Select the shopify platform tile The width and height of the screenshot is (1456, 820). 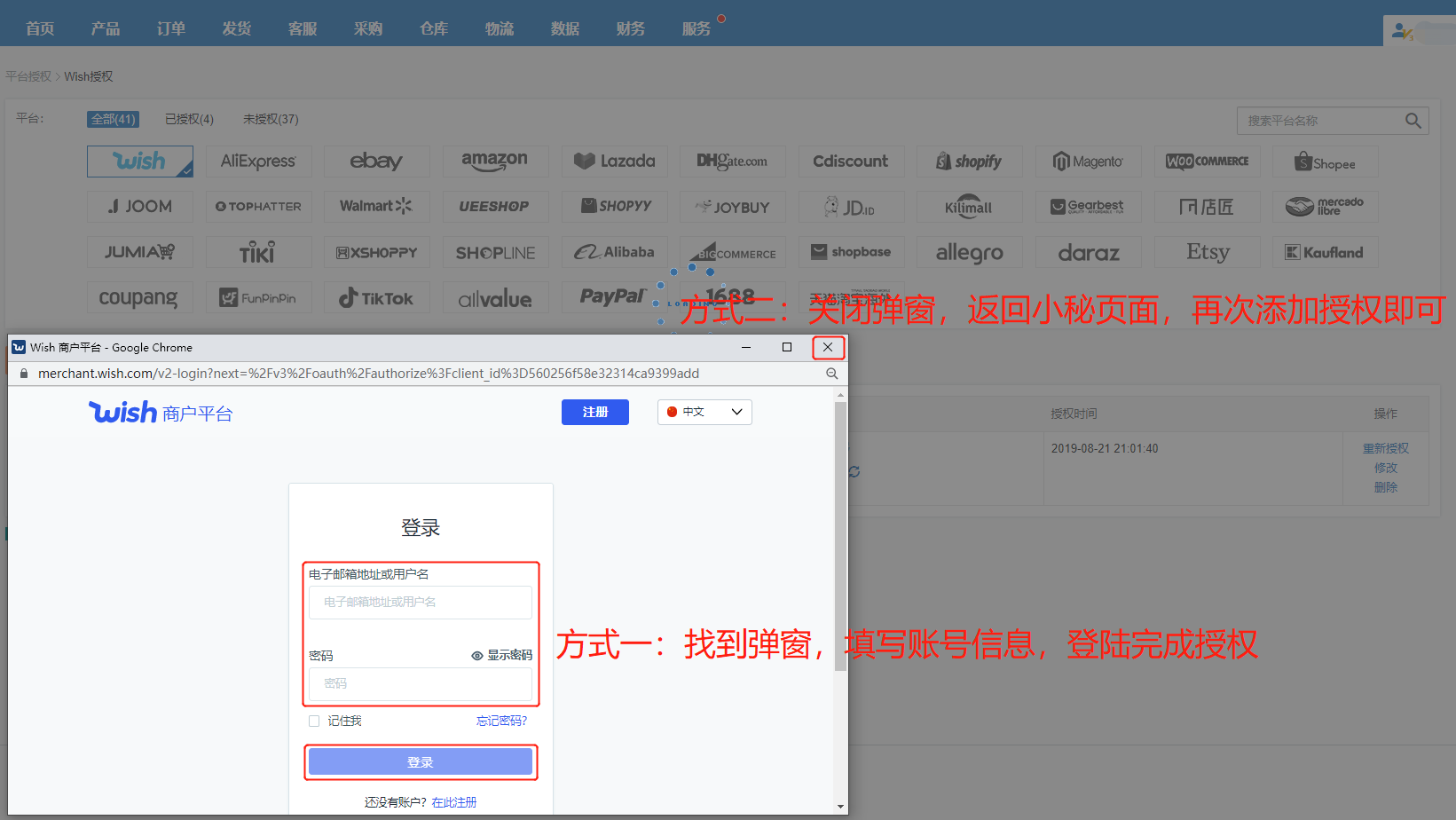[970, 162]
